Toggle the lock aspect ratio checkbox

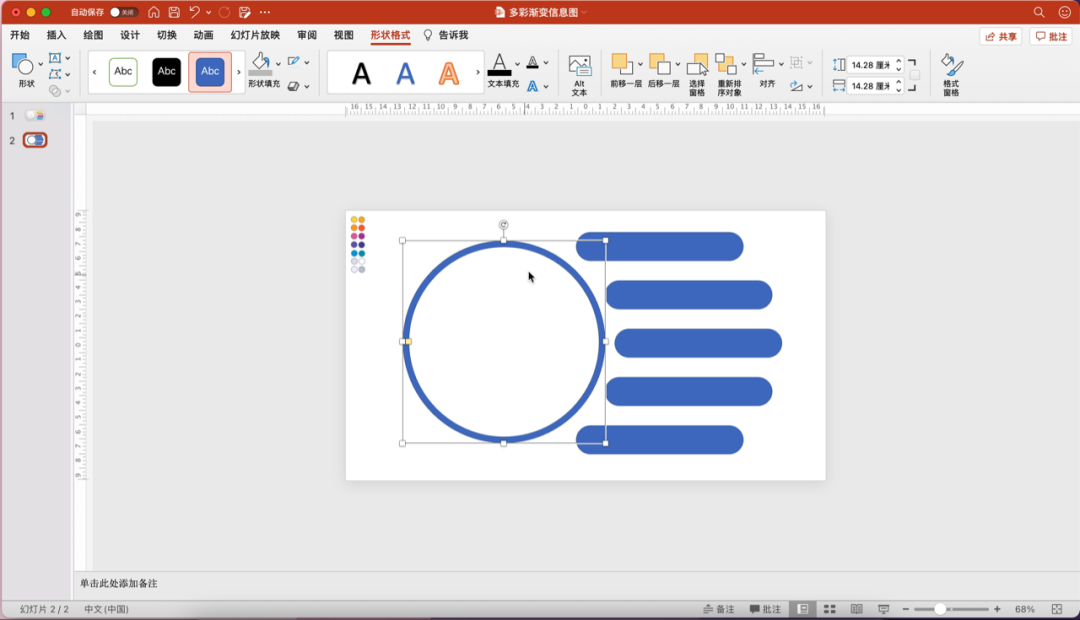[914, 75]
